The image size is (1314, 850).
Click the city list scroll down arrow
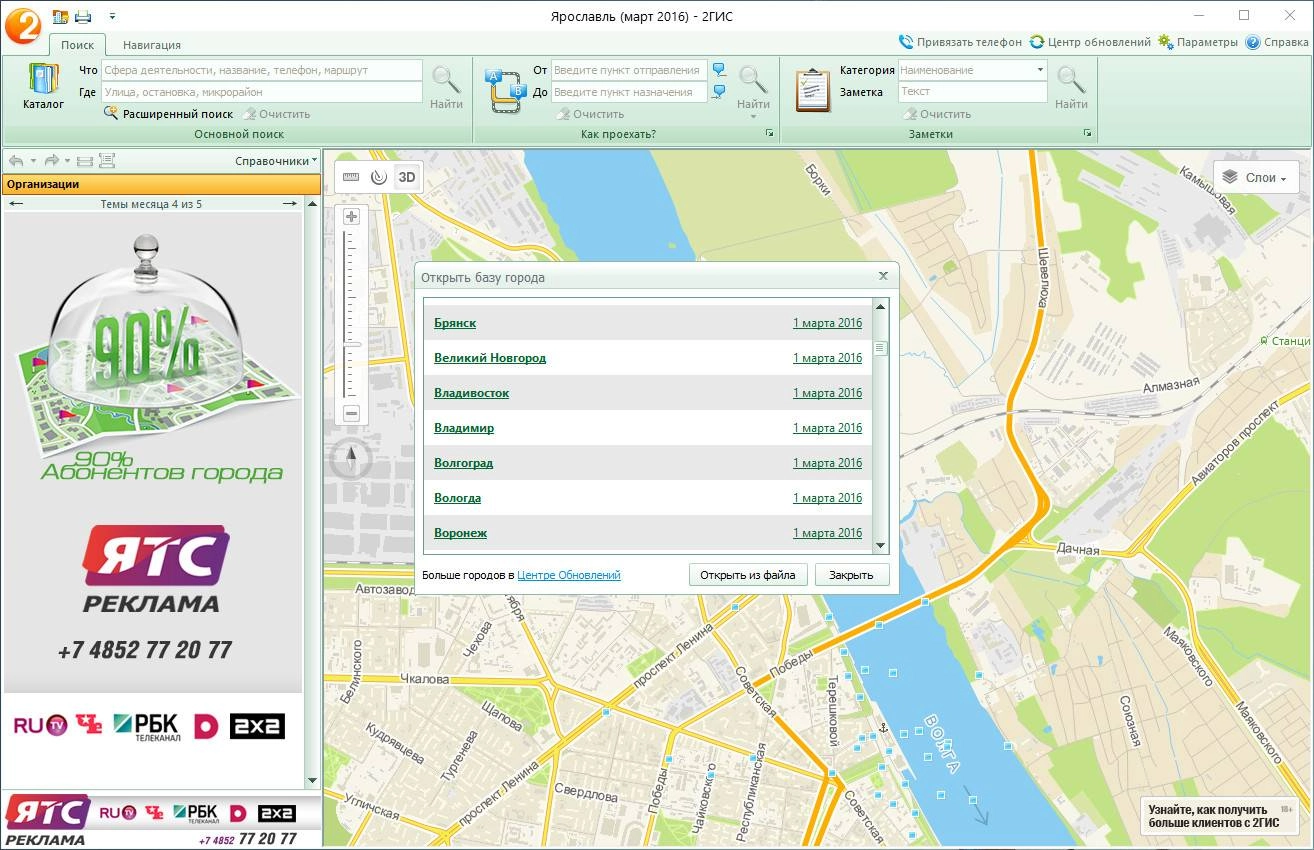point(881,546)
